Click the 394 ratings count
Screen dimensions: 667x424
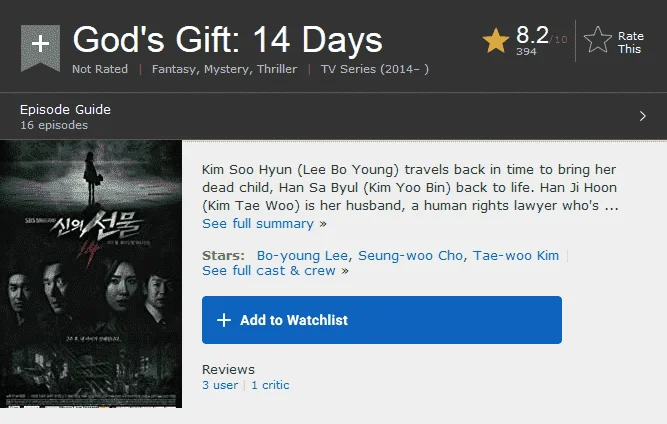click(x=526, y=51)
